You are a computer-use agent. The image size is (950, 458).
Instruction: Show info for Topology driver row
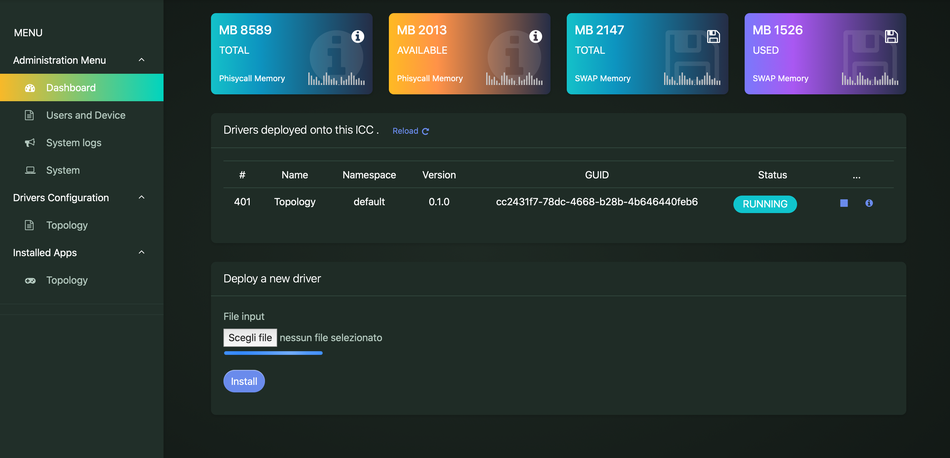click(869, 203)
